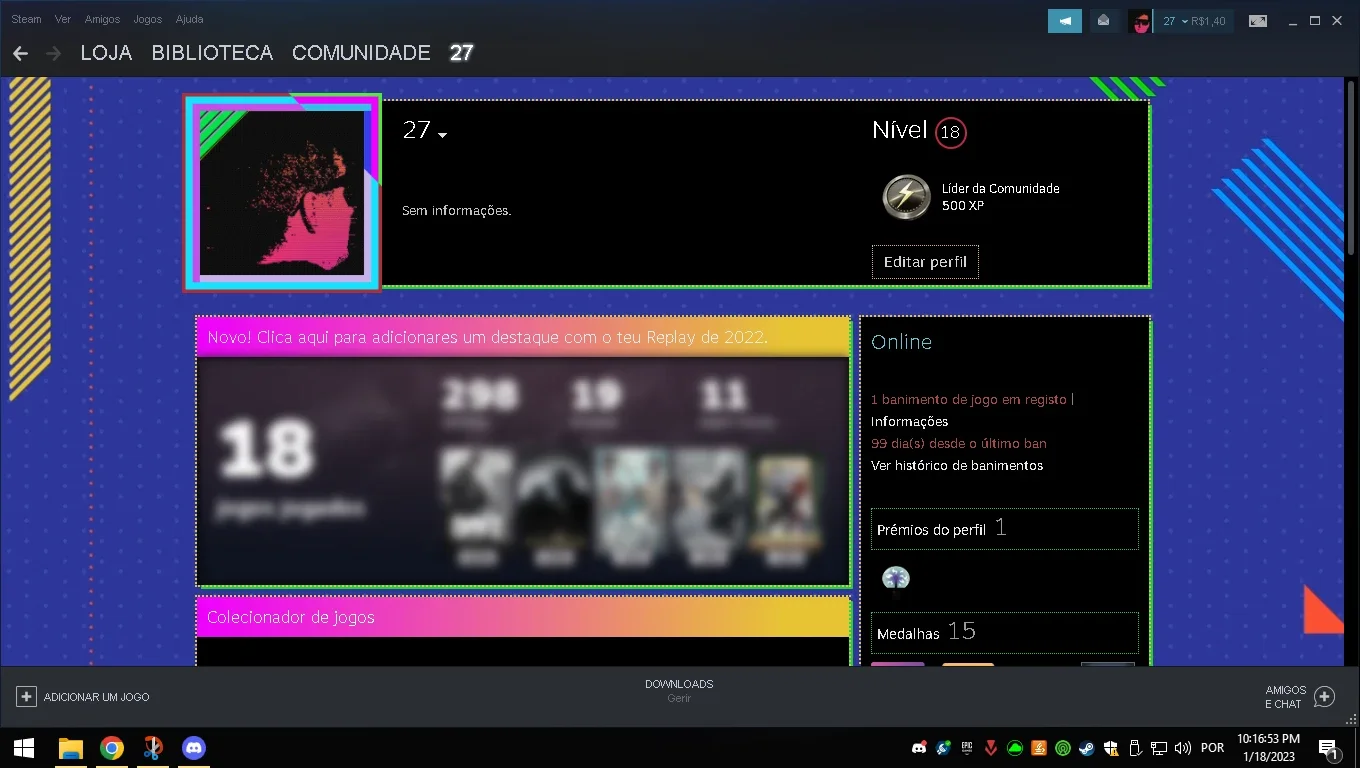Open the Ver menu
The image size is (1360, 768).
tap(63, 19)
